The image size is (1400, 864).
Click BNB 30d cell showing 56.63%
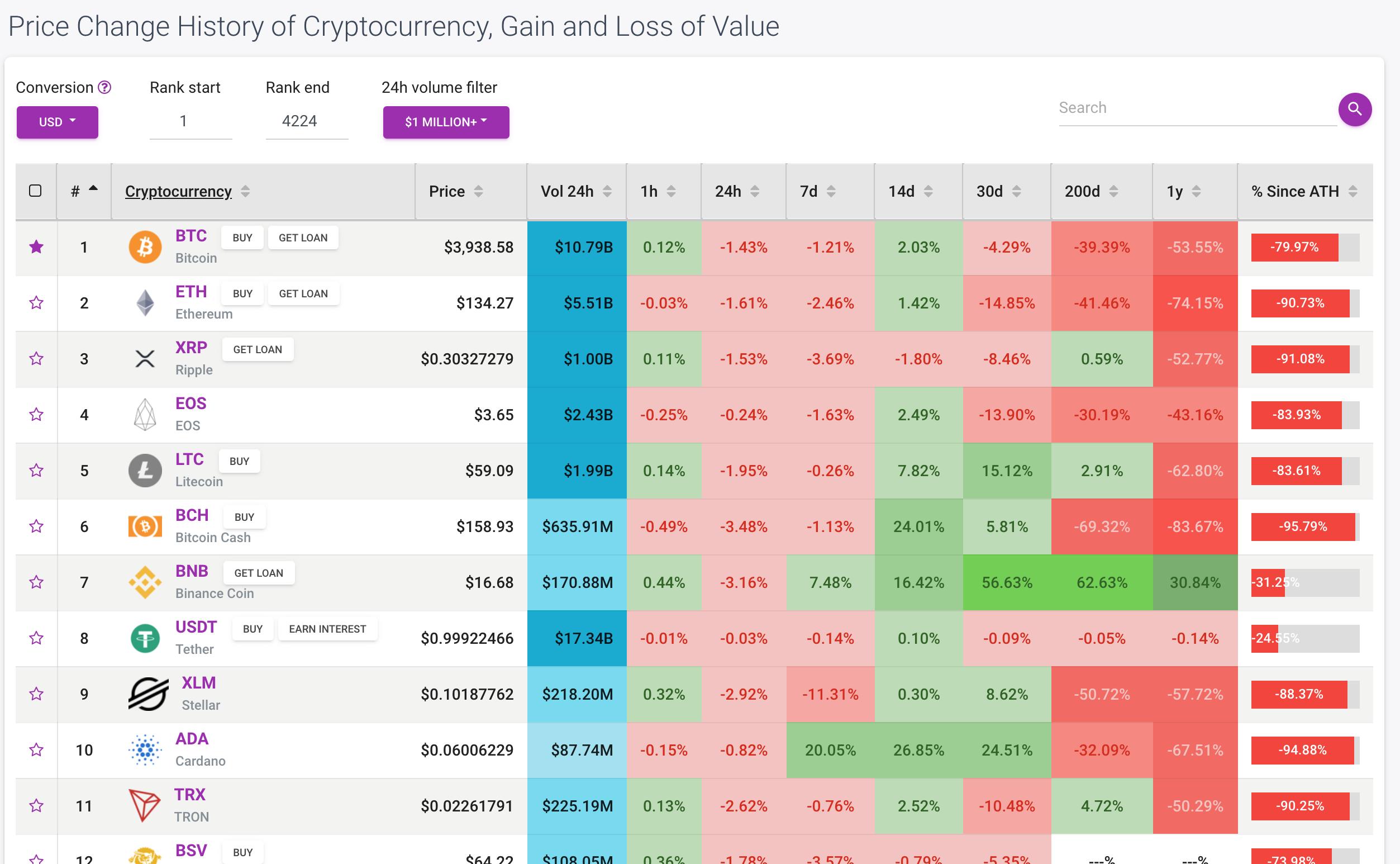[x=1007, y=582]
